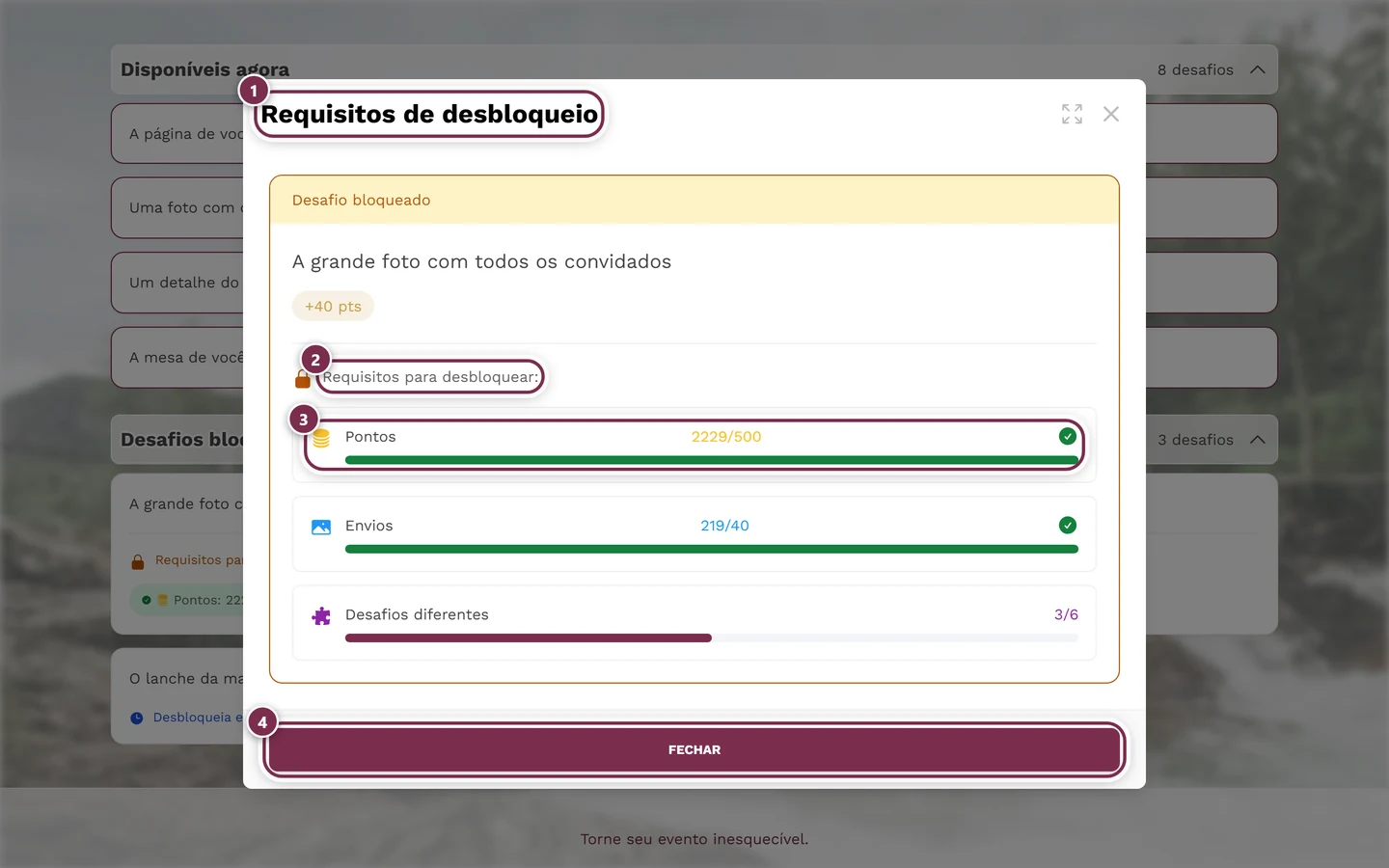Click the puzzle piece icon for Desafios diferentes
Image resolution: width=1389 pixels, height=868 pixels.
[321, 616]
